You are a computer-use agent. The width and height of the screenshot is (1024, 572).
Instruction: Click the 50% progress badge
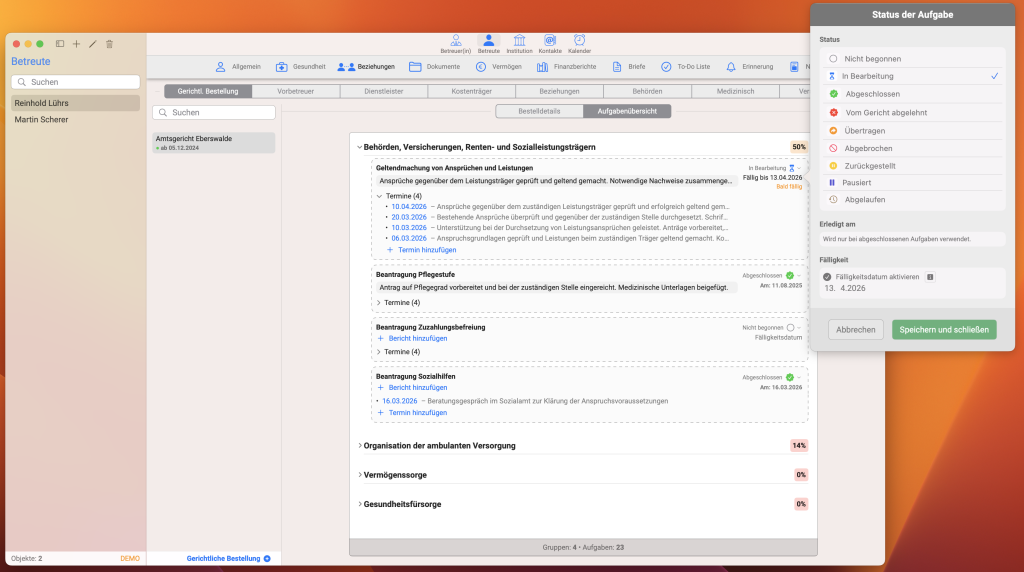(x=798, y=147)
